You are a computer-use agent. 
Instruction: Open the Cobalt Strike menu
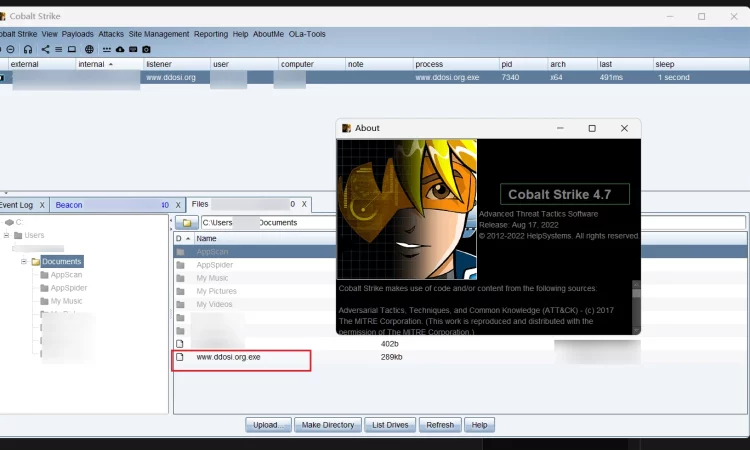(18, 34)
